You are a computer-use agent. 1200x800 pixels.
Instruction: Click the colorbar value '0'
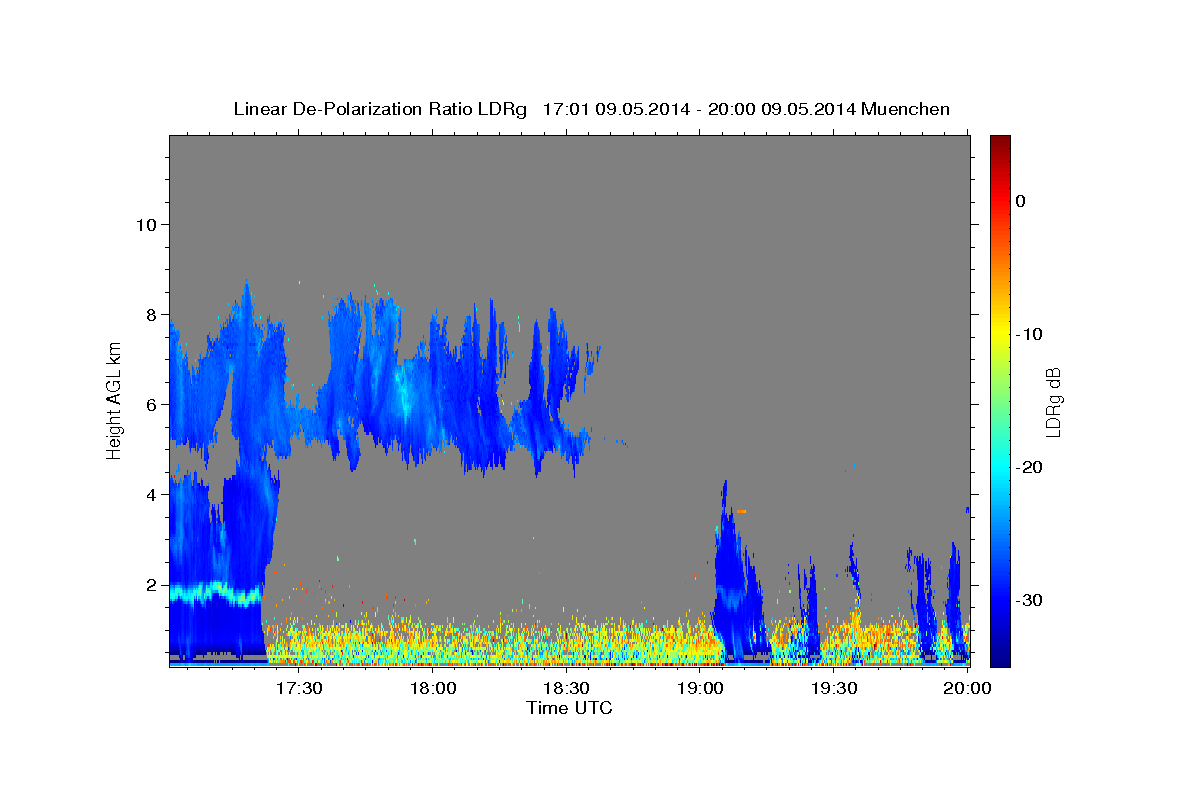pyautogui.click(x=1021, y=201)
